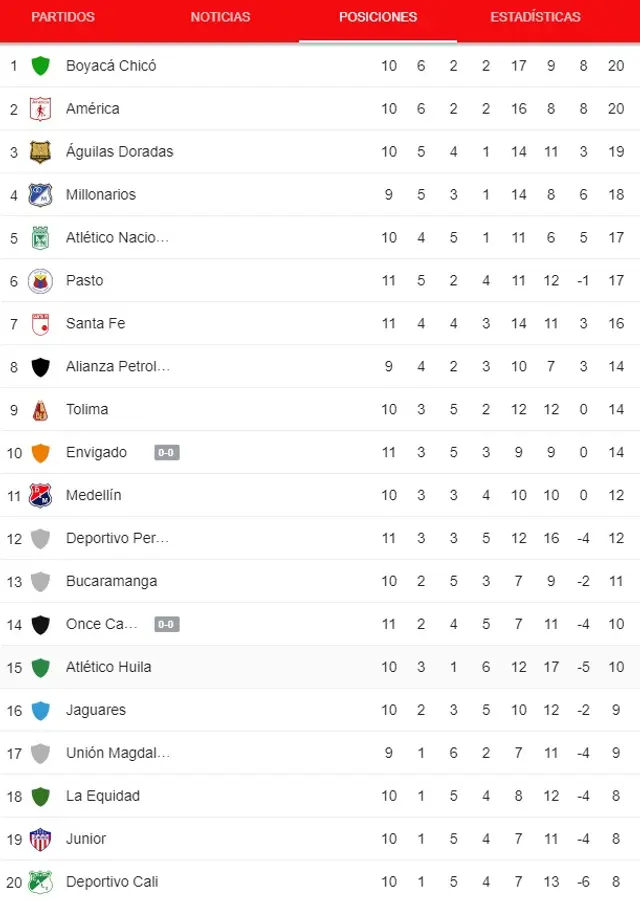Click Once Caldas 0-0 score badge
The width and height of the screenshot is (640, 901).
(x=167, y=624)
